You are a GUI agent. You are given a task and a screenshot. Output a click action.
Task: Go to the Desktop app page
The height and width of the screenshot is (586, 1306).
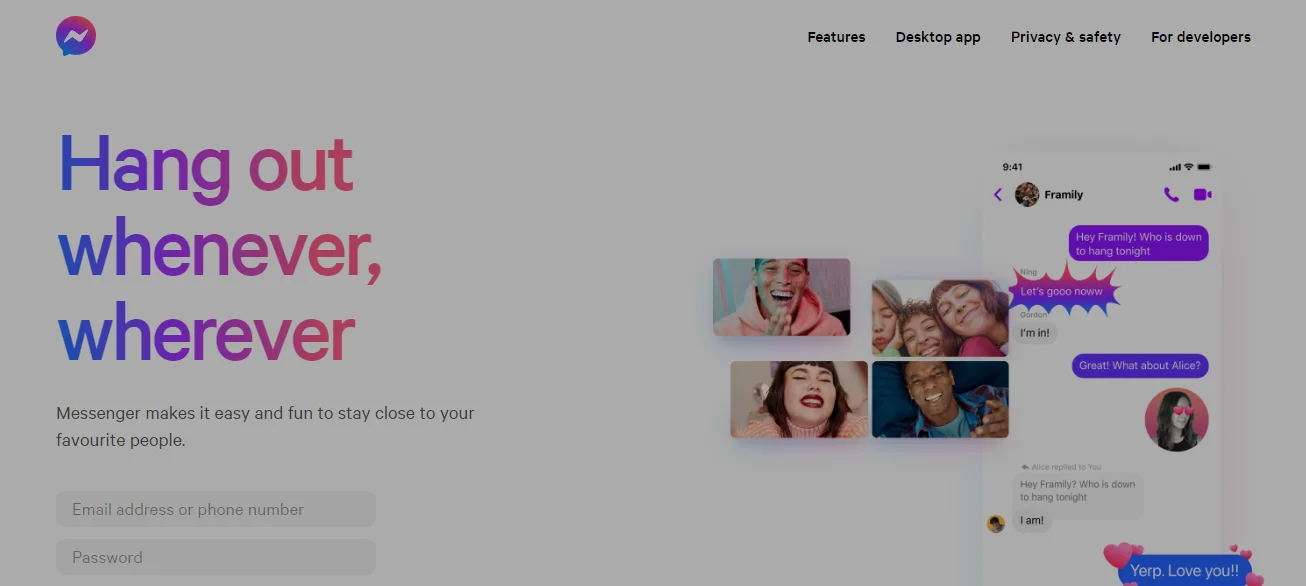(938, 37)
